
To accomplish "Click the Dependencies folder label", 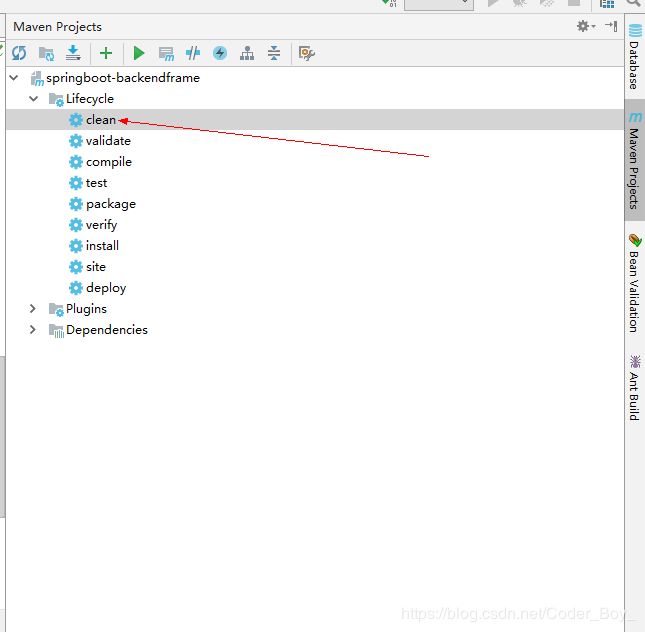I will 107,330.
